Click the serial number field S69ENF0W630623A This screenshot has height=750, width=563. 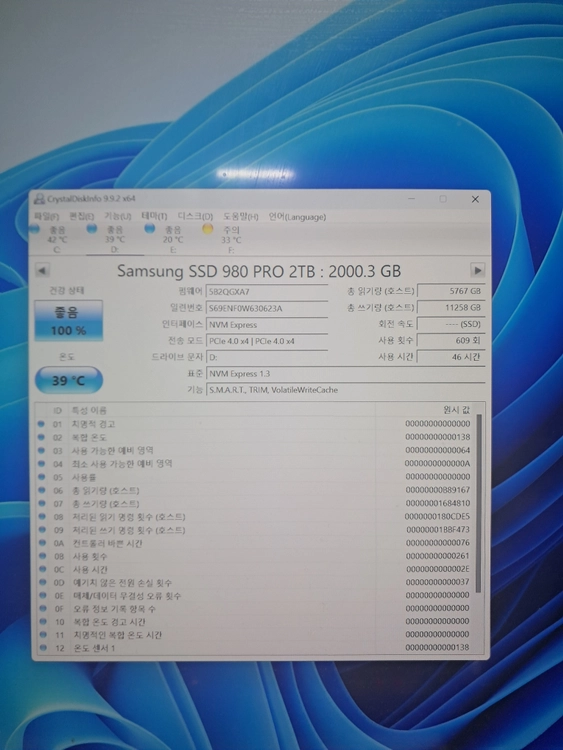tap(267, 309)
